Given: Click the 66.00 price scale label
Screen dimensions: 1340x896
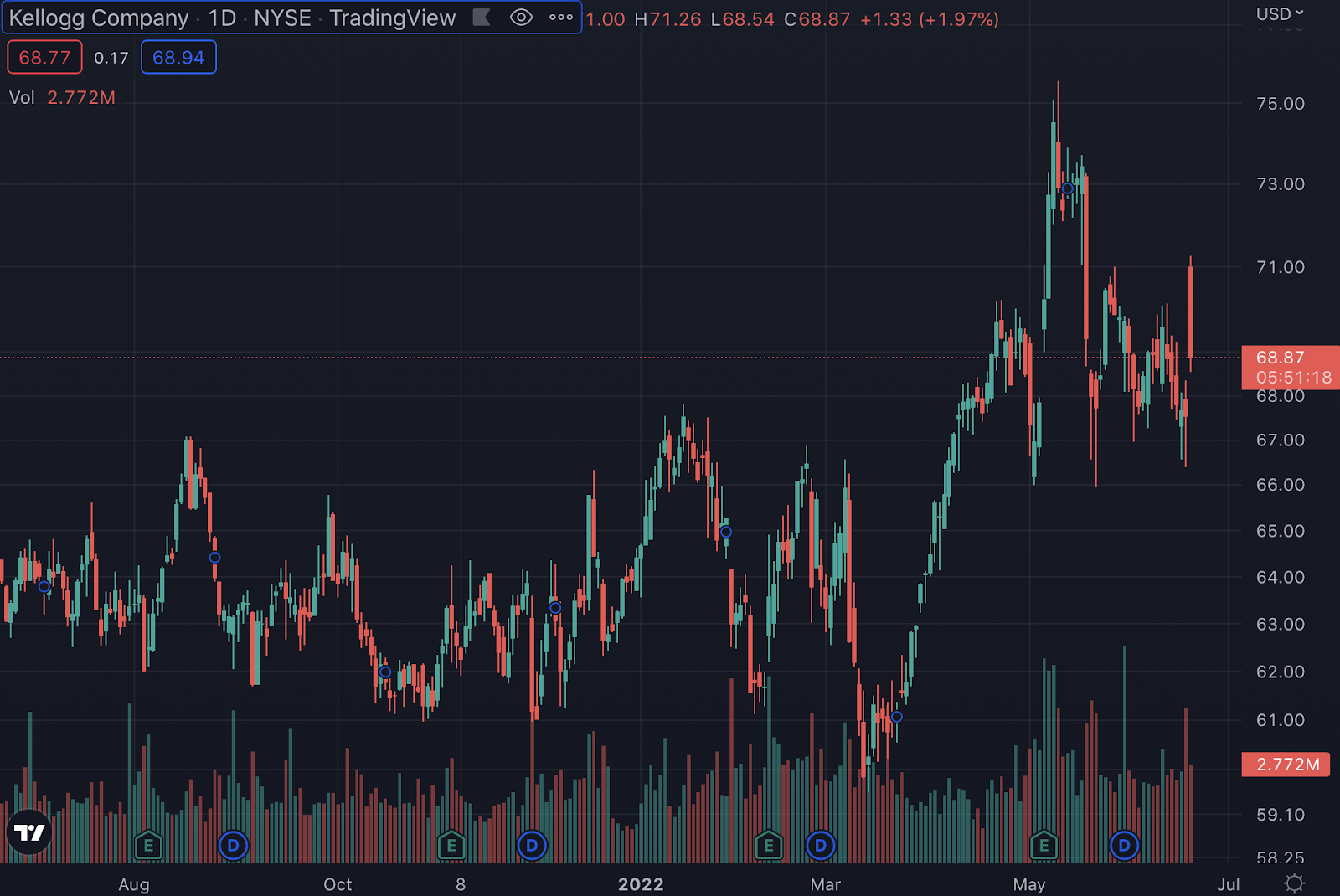Looking at the screenshot, I should pos(1281,485).
